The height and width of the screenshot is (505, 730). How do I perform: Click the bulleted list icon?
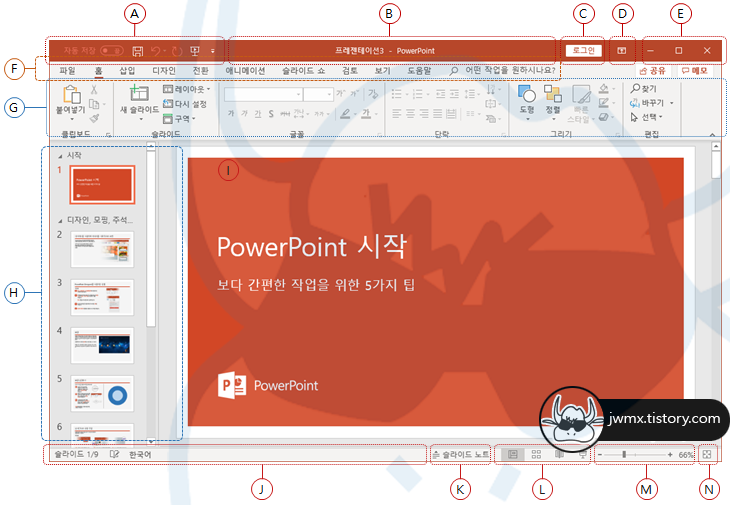[396, 94]
